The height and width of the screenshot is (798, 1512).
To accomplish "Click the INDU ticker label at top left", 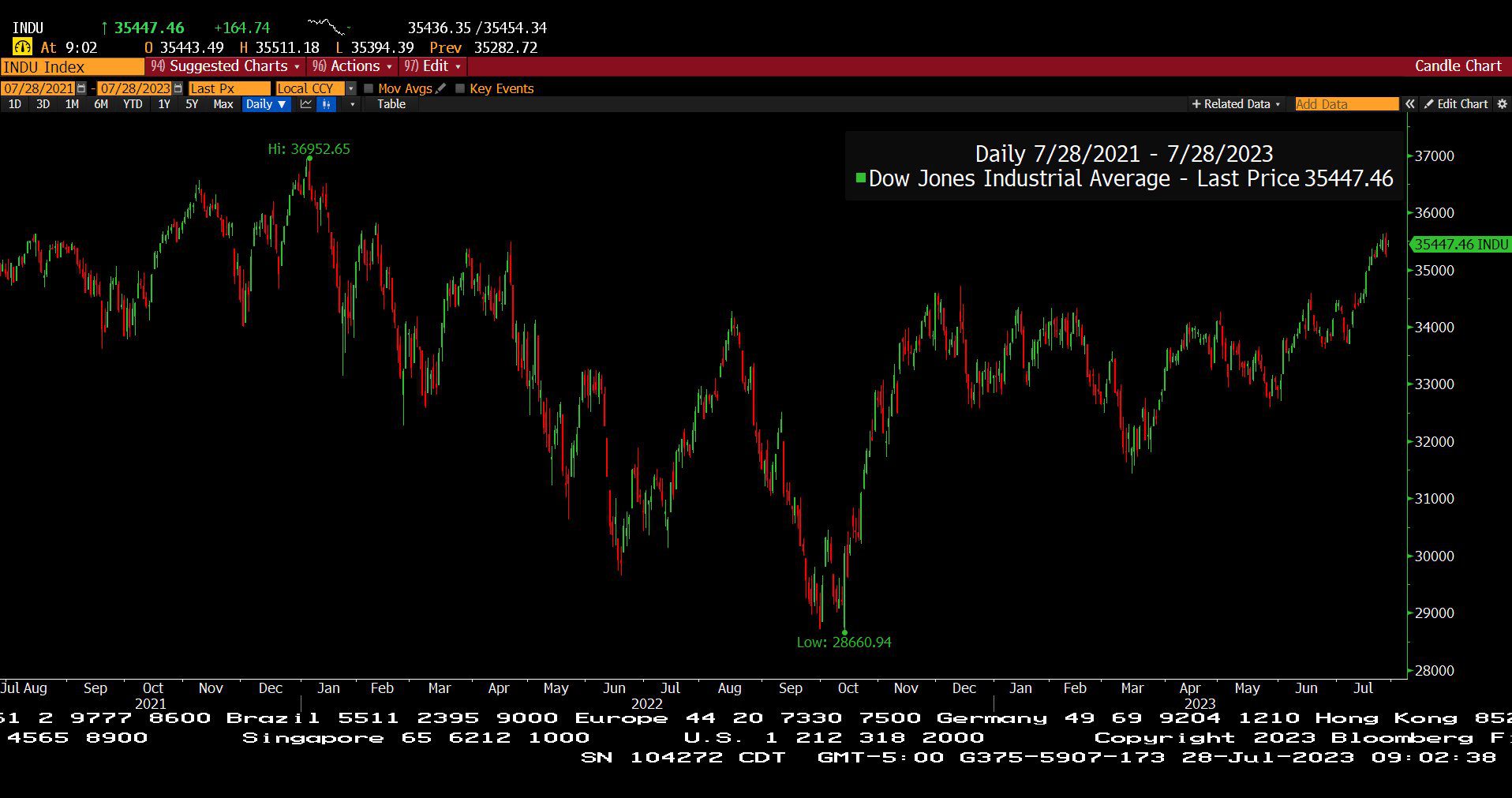I will (x=28, y=28).
